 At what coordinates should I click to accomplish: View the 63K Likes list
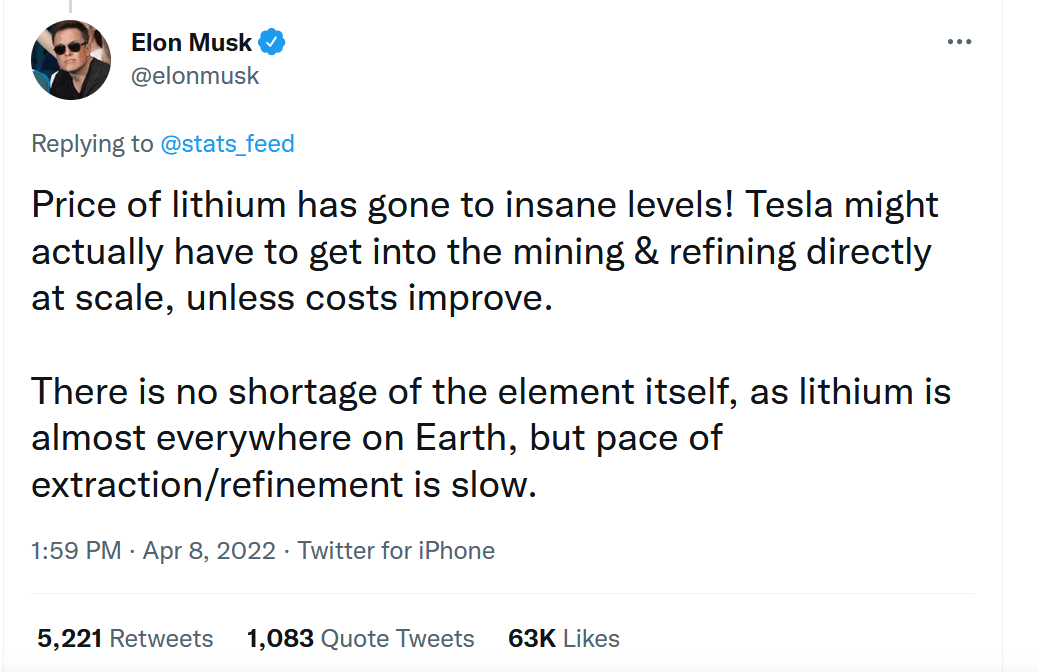tap(564, 638)
